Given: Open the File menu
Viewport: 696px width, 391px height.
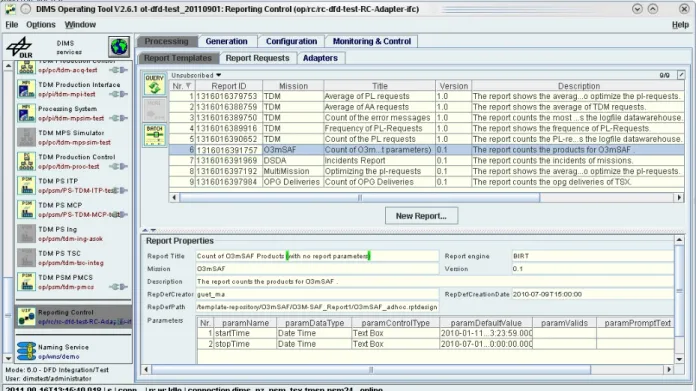Looking at the screenshot, I should point(12,25).
